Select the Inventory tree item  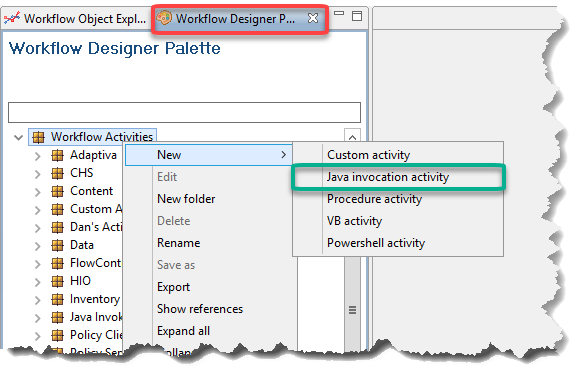(x=95, y=299)
